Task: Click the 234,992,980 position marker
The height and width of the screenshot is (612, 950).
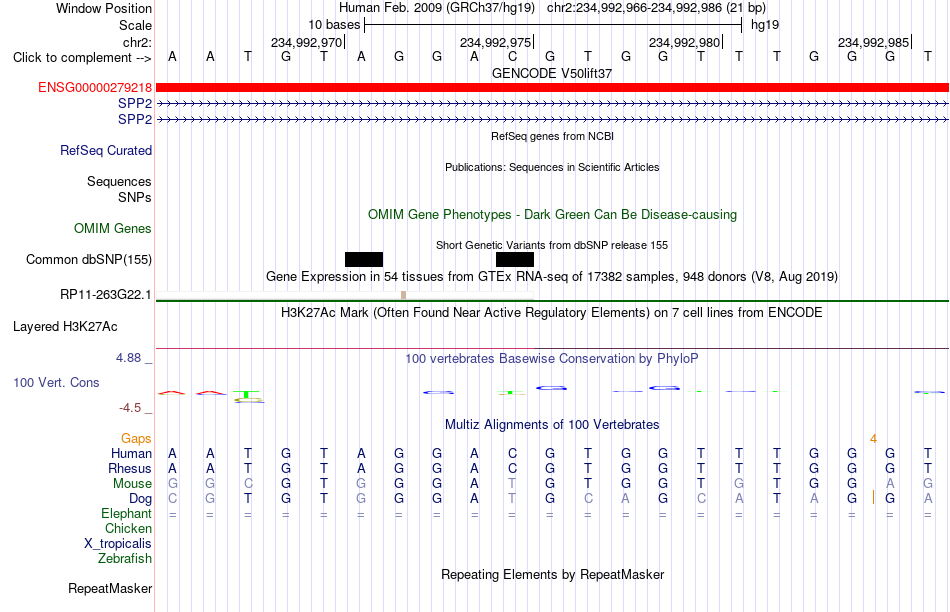Action: [685, 42]
